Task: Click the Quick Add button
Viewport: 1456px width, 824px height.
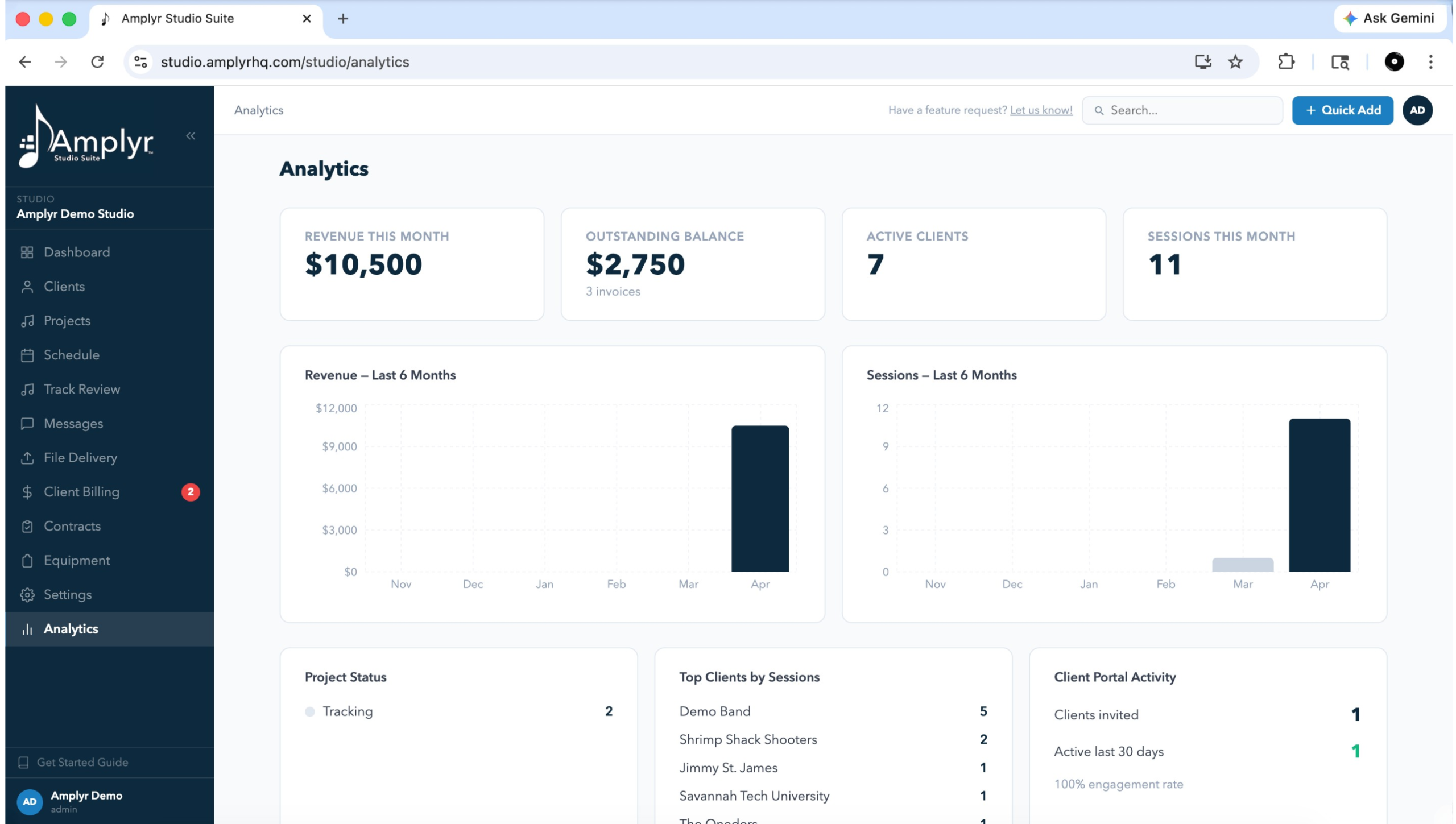Action: tap(1342, 110)
